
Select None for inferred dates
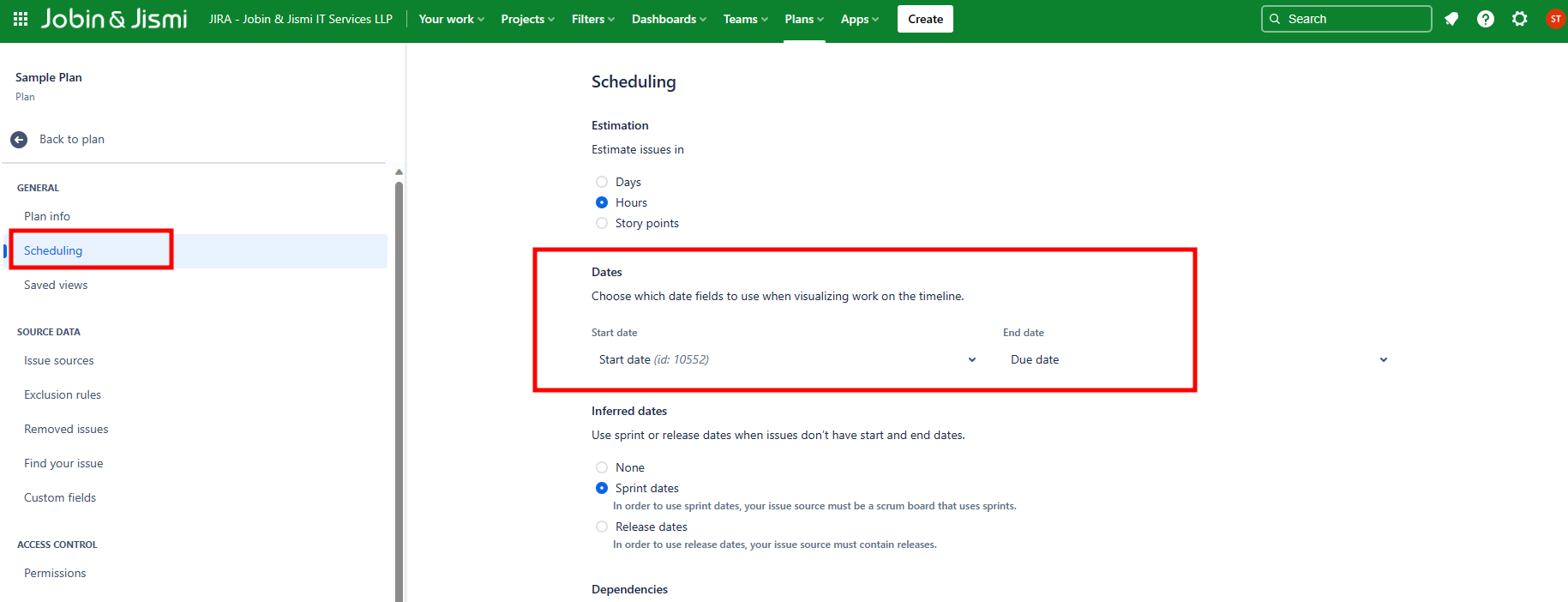click(602, 467)
